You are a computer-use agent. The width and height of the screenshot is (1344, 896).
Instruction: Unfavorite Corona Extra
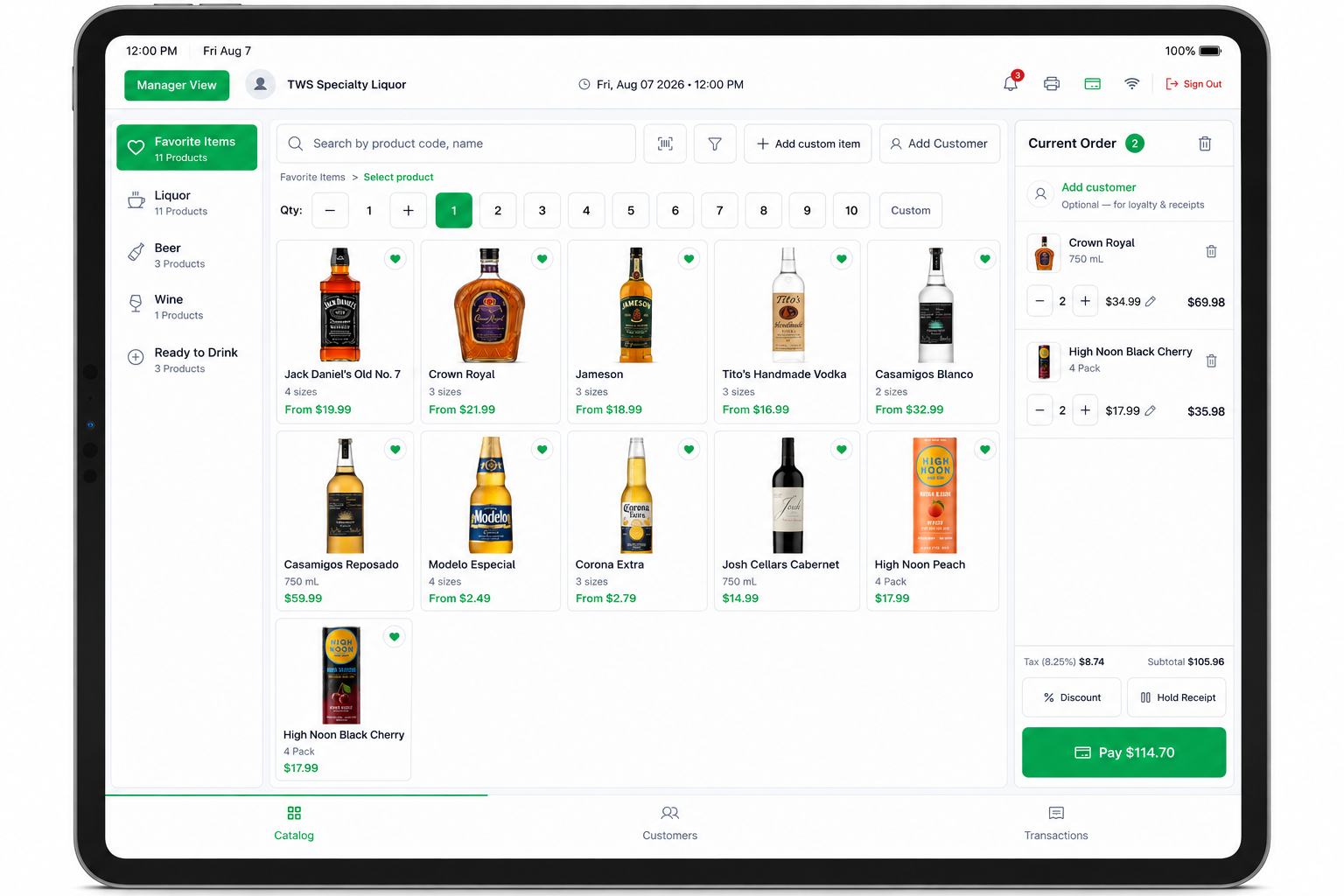[689, 449]
